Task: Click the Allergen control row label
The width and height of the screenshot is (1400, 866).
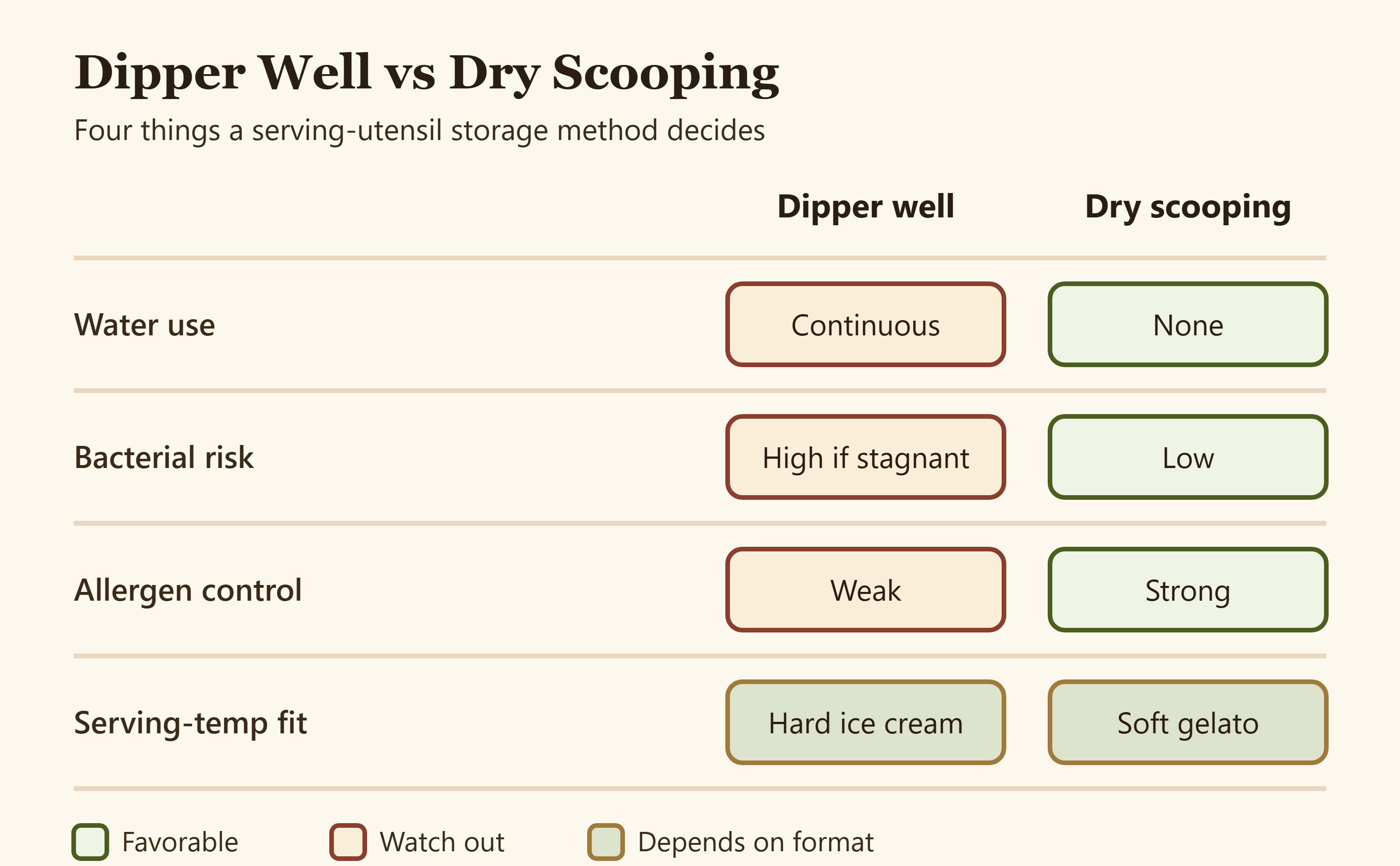Action: (188, 591)
